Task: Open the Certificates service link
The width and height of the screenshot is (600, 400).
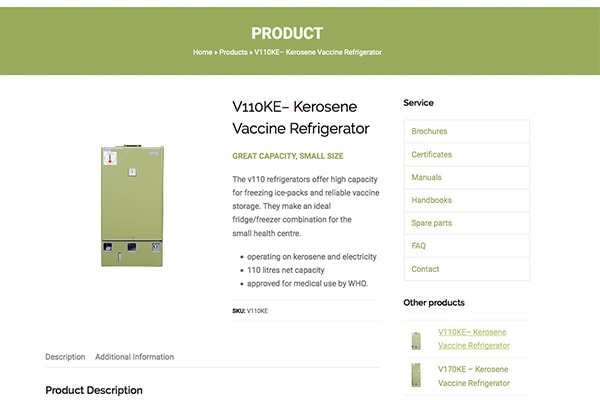Action: tap(431, 155)
